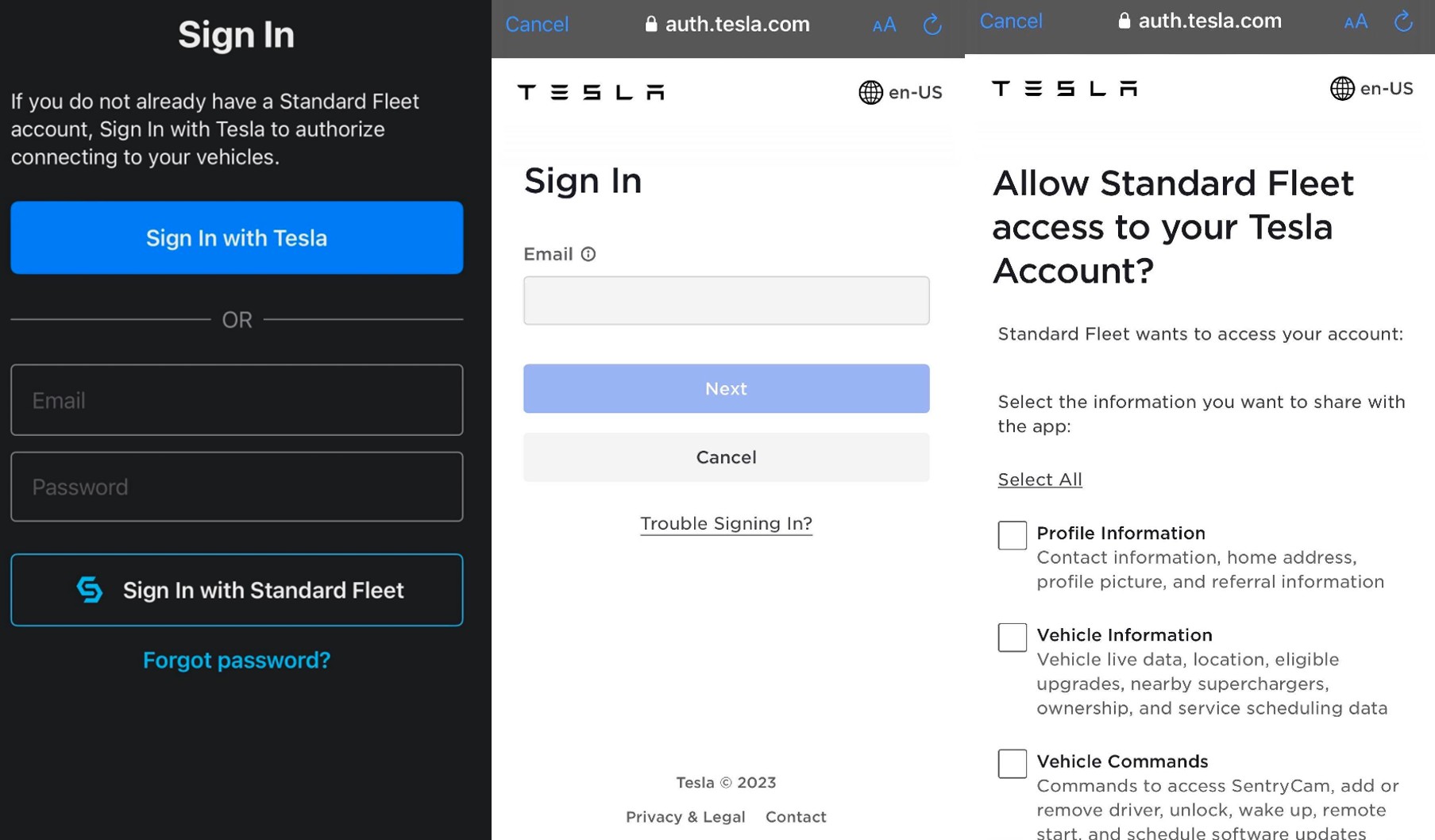Click the reload icon in middle browser bar

pos(932,25)
